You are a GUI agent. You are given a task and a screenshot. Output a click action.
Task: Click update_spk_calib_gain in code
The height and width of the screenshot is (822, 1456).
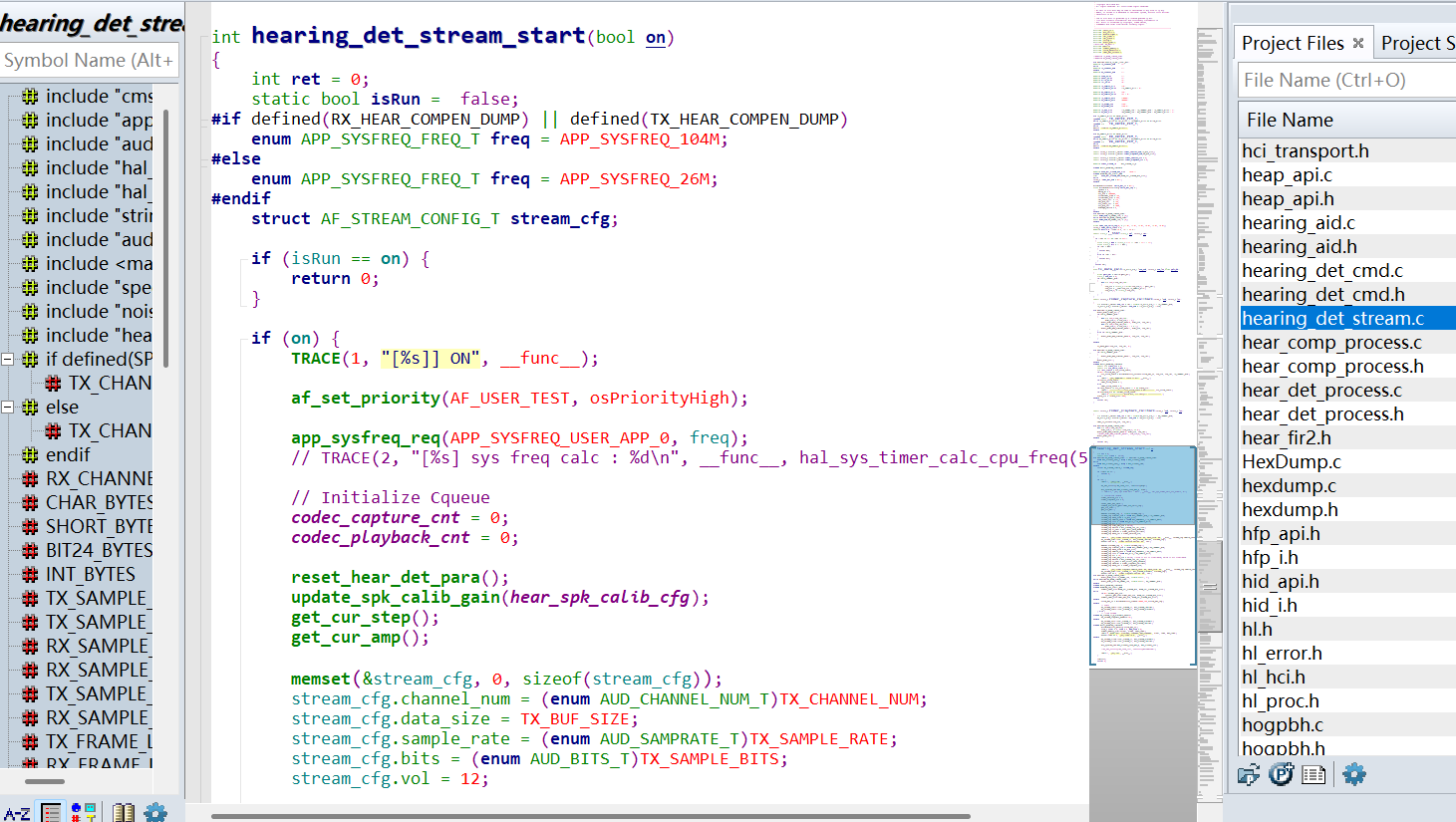coord(396,597)
